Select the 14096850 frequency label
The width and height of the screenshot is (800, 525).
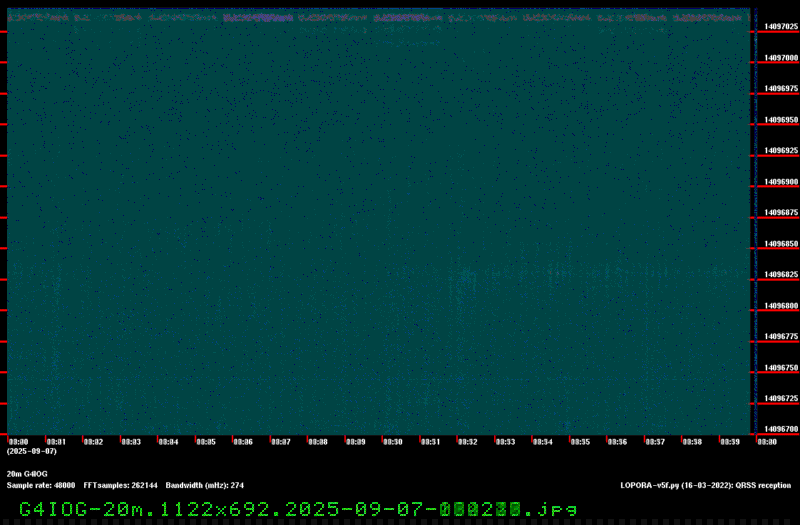click(781, 244)
